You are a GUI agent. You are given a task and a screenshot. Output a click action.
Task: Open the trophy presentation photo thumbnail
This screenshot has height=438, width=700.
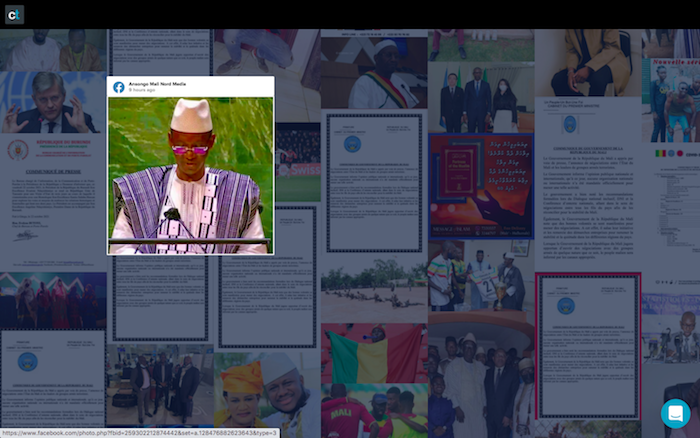tap(478, 277)
